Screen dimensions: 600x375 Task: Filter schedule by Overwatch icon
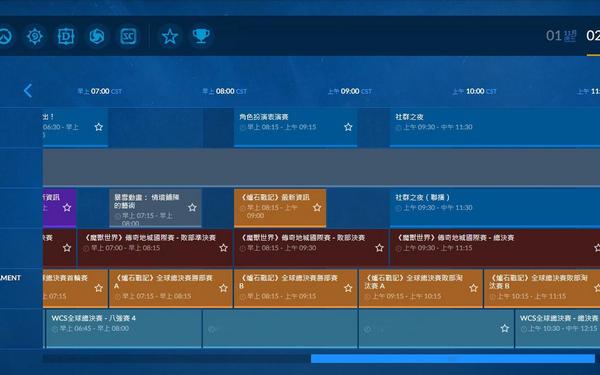(5, 36)
